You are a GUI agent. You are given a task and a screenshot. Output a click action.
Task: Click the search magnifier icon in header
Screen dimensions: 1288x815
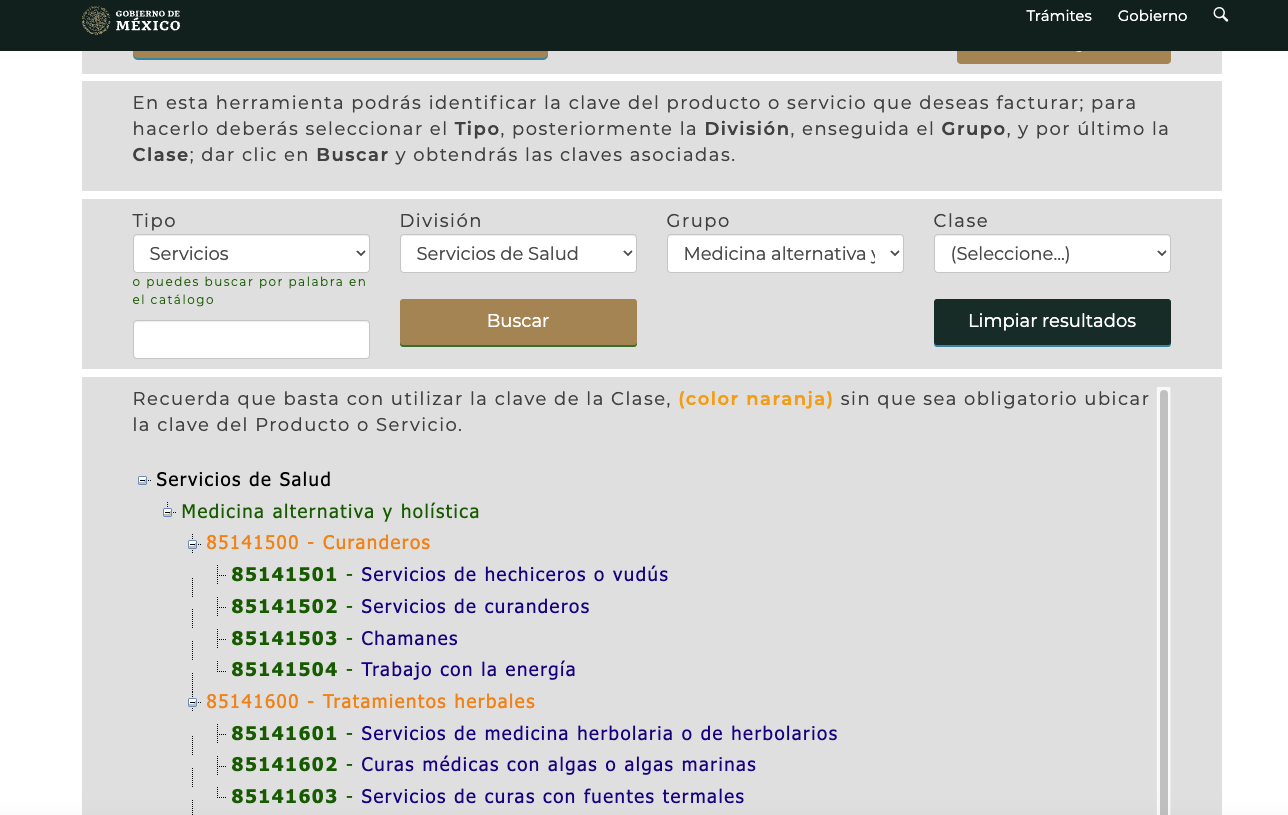(x=1220, y=15)
